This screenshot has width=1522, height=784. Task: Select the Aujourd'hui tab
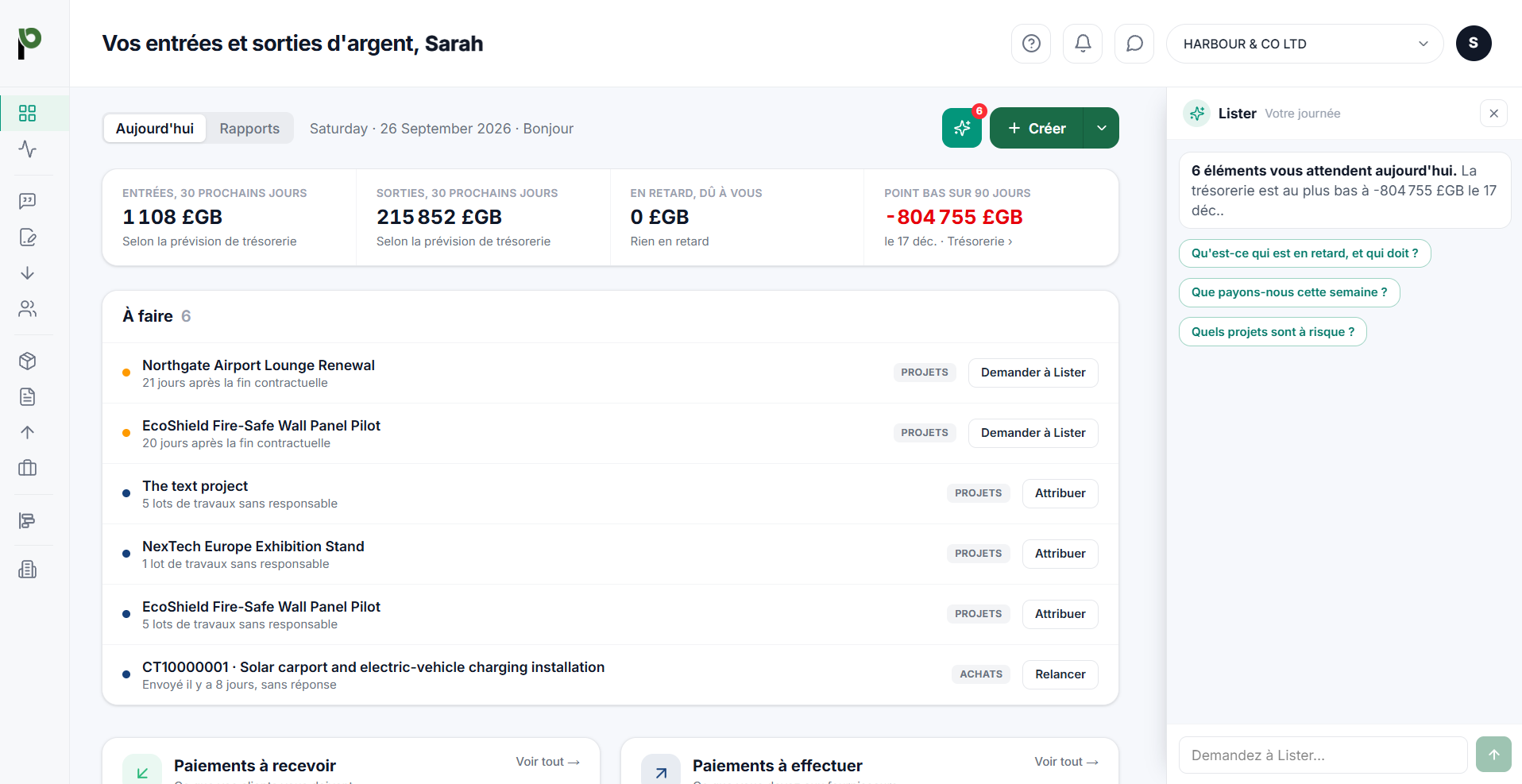(x=155, y=129)
